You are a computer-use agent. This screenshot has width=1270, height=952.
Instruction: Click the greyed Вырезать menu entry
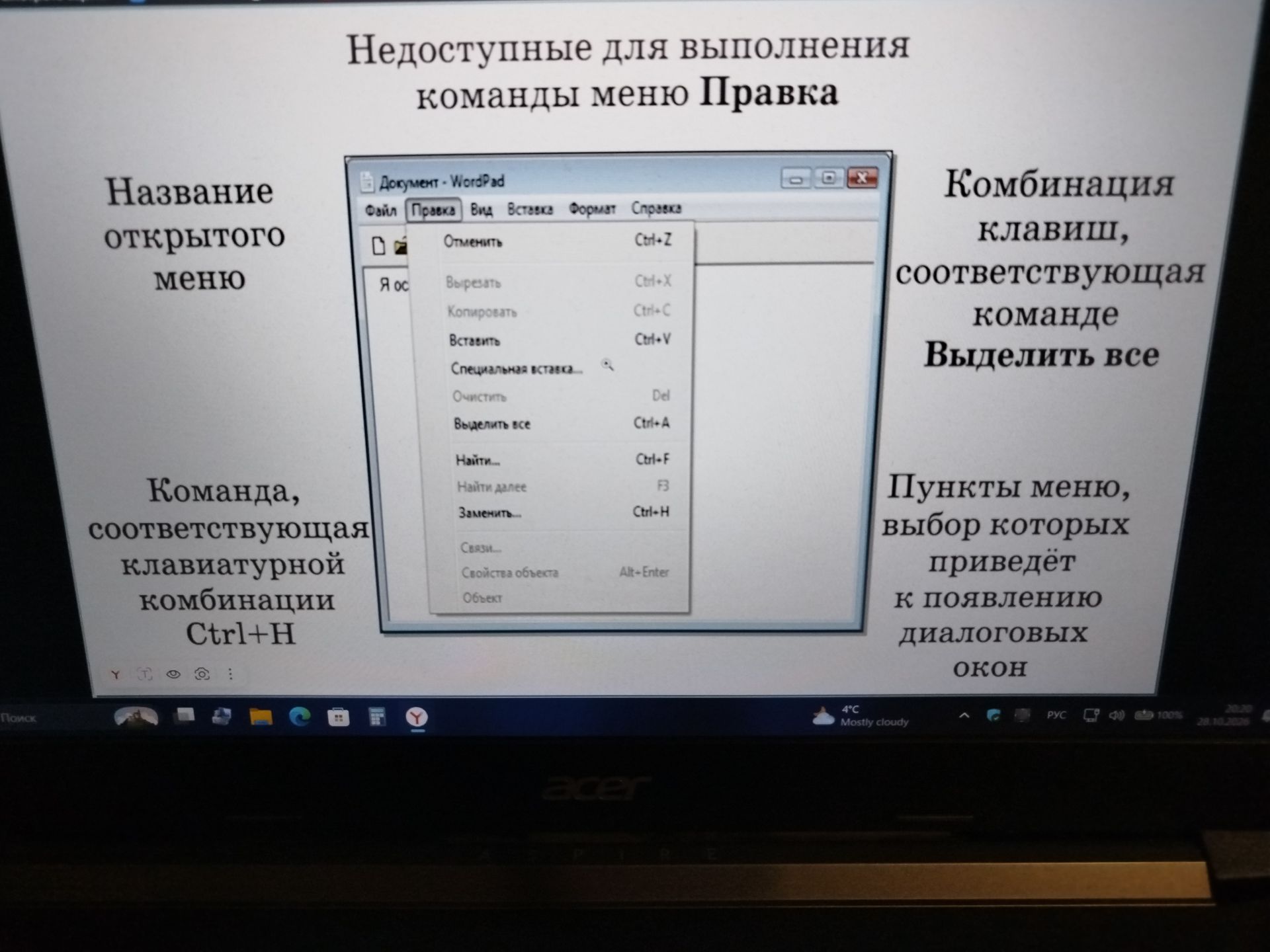[557, 282]
